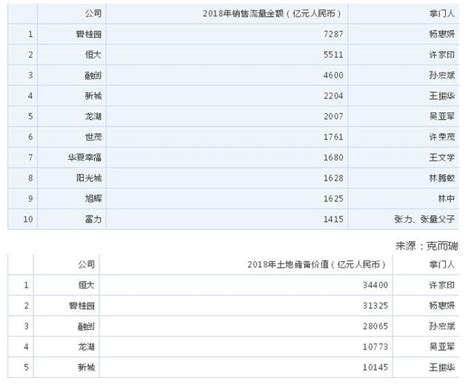Select header 2018年销售流量金额(亿元人民币)
Screen dimensions: 474x384
pos(272,14)
